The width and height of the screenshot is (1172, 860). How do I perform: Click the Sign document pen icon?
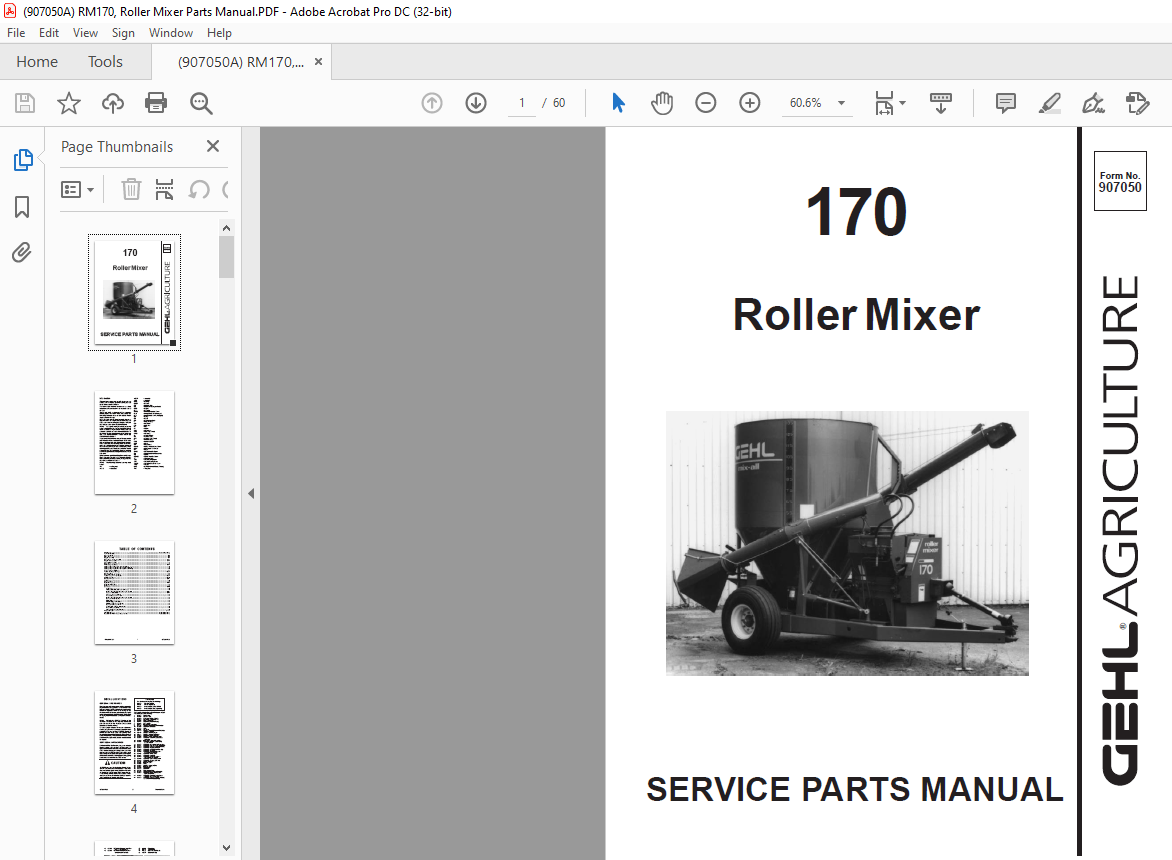point(1094,103)
